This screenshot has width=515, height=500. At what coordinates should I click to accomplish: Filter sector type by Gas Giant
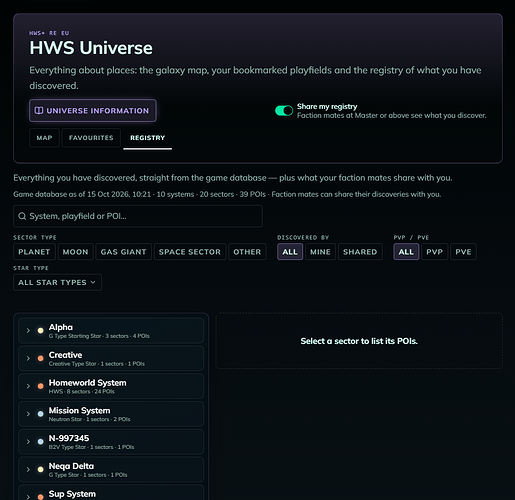pyautogui.click(x=123, y=252)
